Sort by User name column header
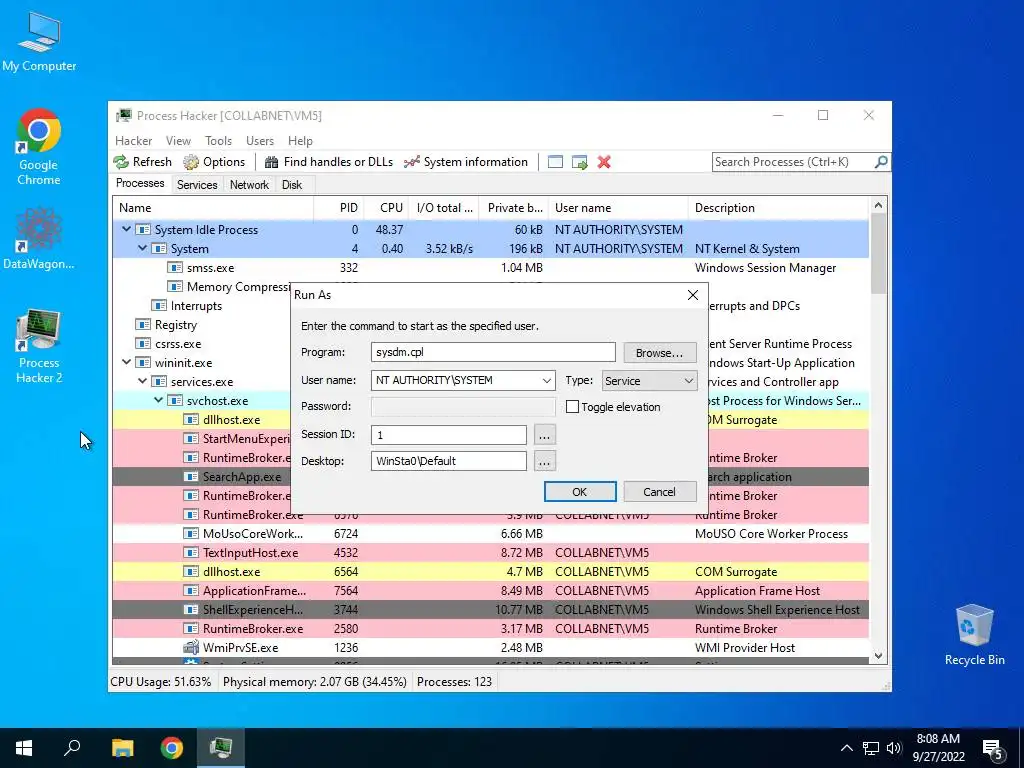The width and height of the screenshot is (1024, 768). pyautogui.click(x=618, y=208)
